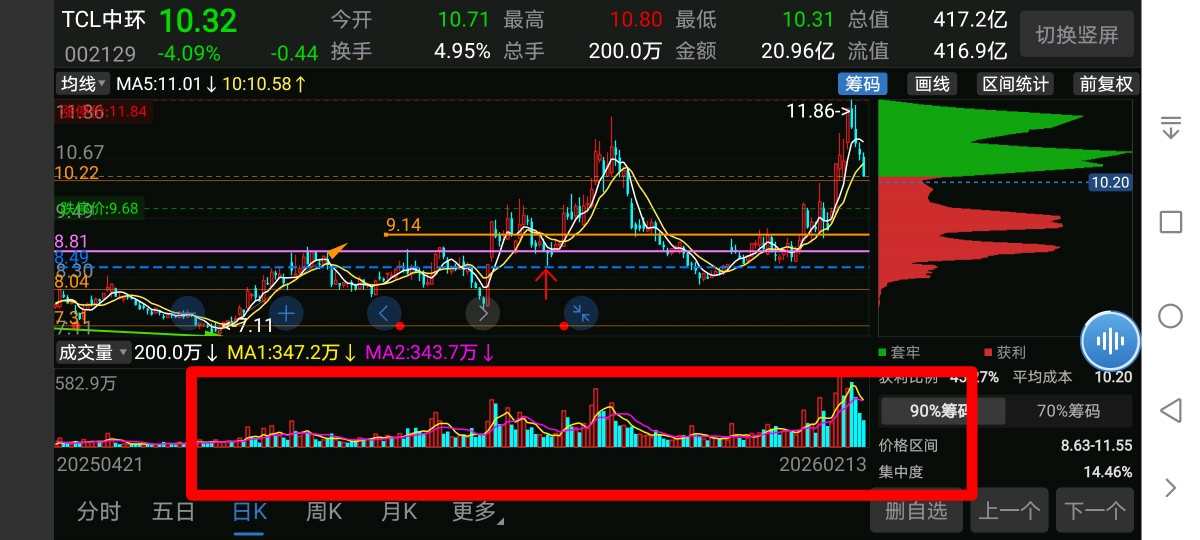Open the floating voice assistant button

pos(1110,340)
